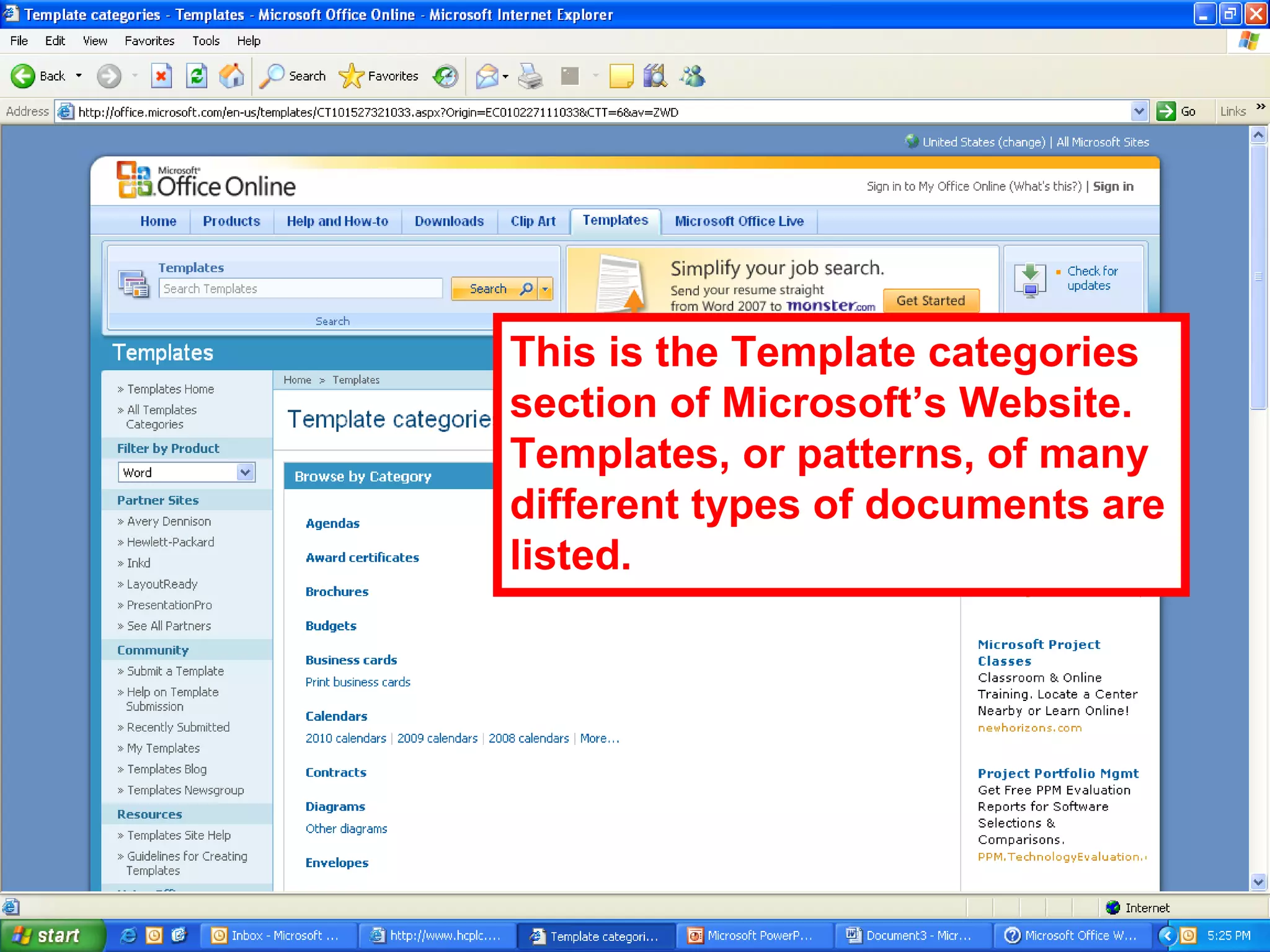Click the Windows start button
Viewport: 1270px width, 952px height.
(51, 936)
